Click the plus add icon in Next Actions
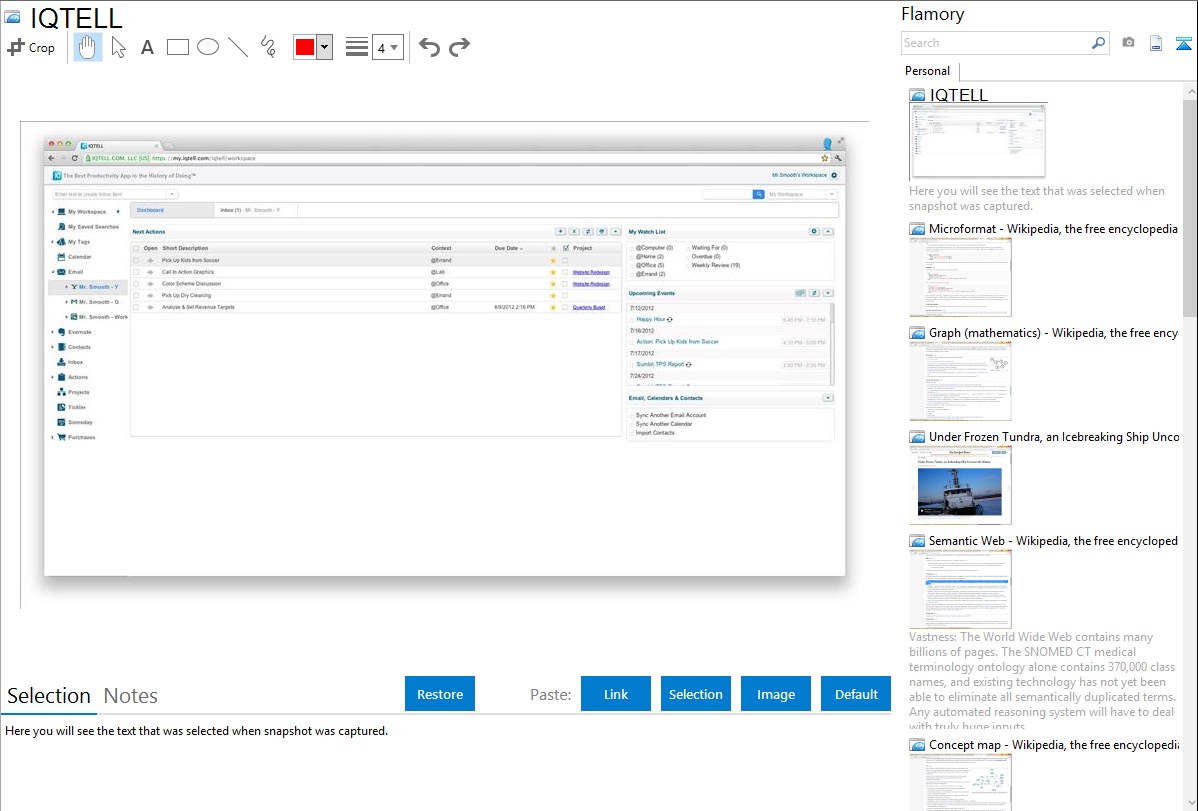The image size is (1198, 811). (560, 232)
